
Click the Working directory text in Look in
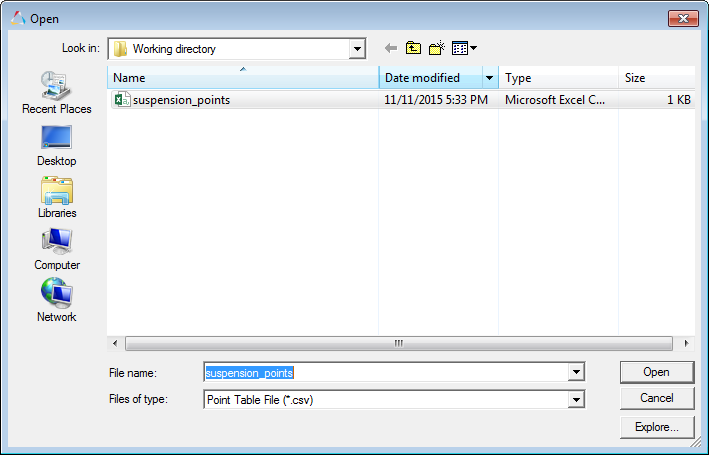(174, 49)
